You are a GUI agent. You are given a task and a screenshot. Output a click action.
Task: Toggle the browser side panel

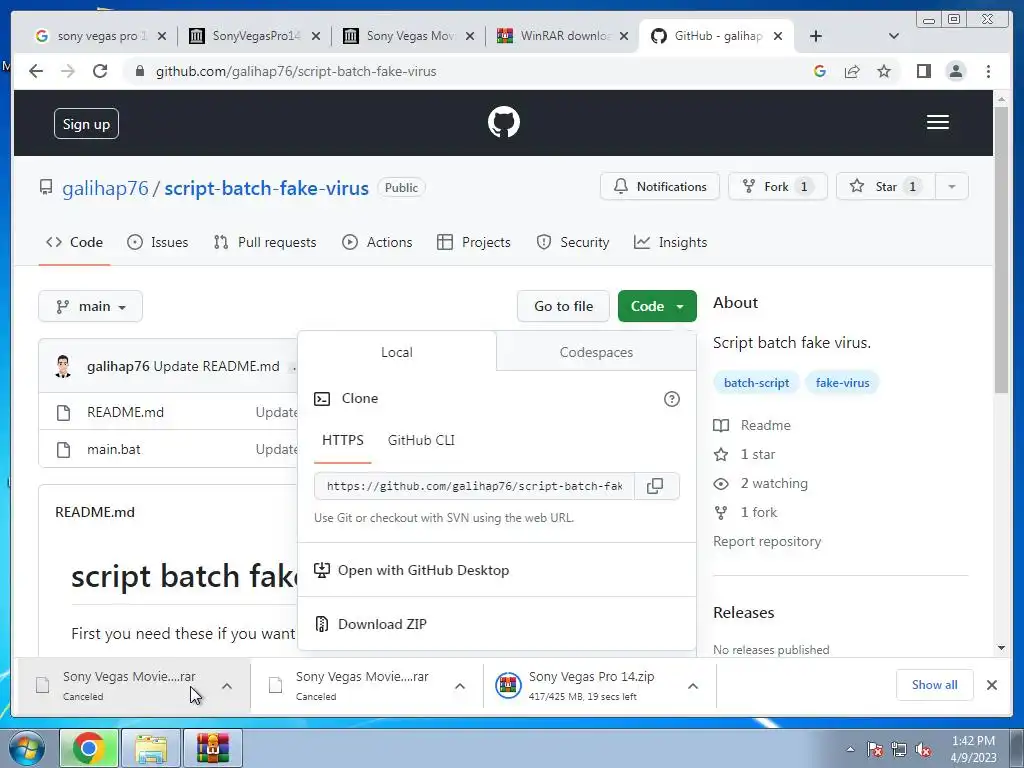coord(923,71)
